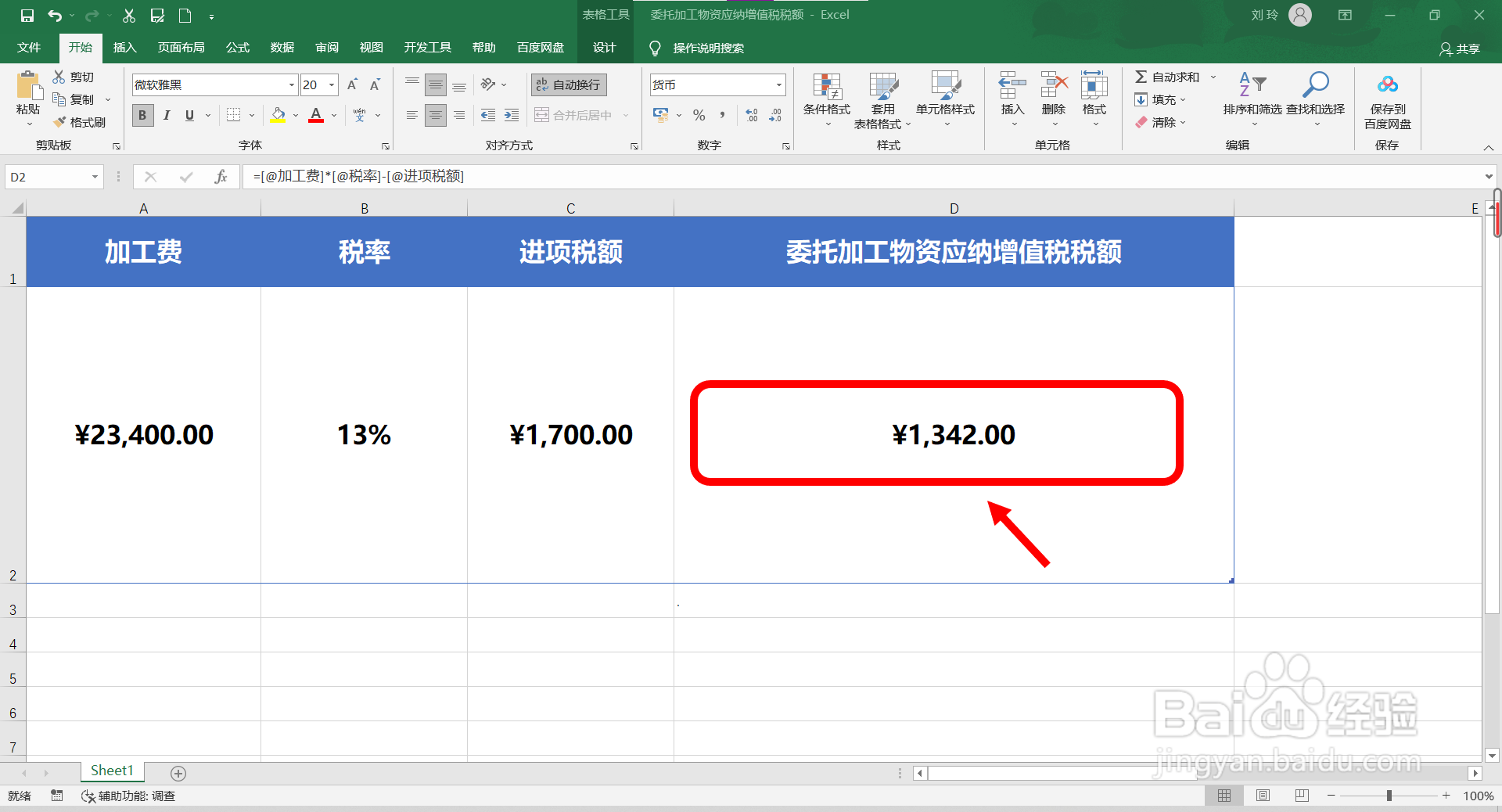Image resolution: width=1502 pixels, height=812 pixels.
Task: Switch to Formulas (公式) tab
Action: coord(238,48)
